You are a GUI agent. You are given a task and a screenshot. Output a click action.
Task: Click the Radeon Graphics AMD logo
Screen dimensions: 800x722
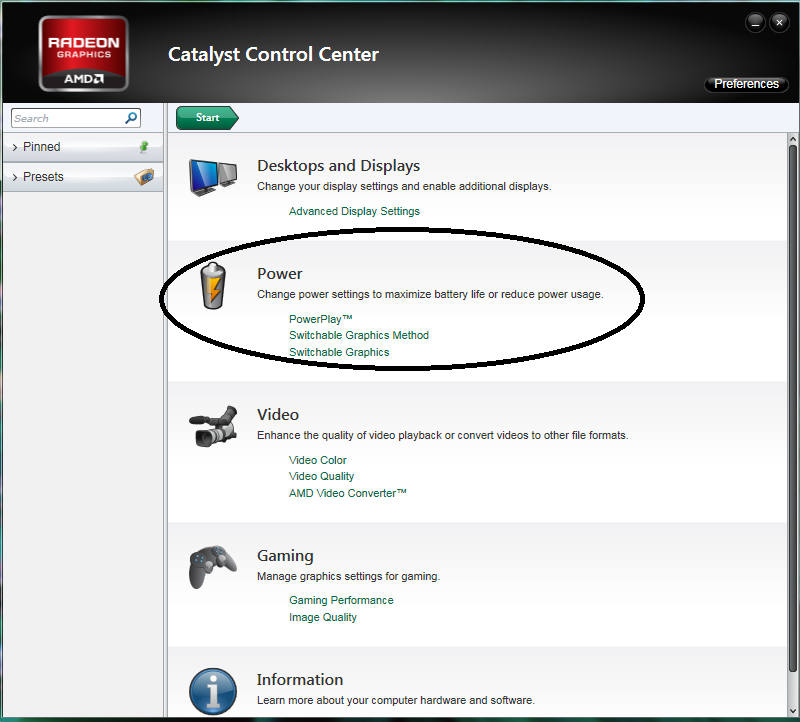point(84,54)
